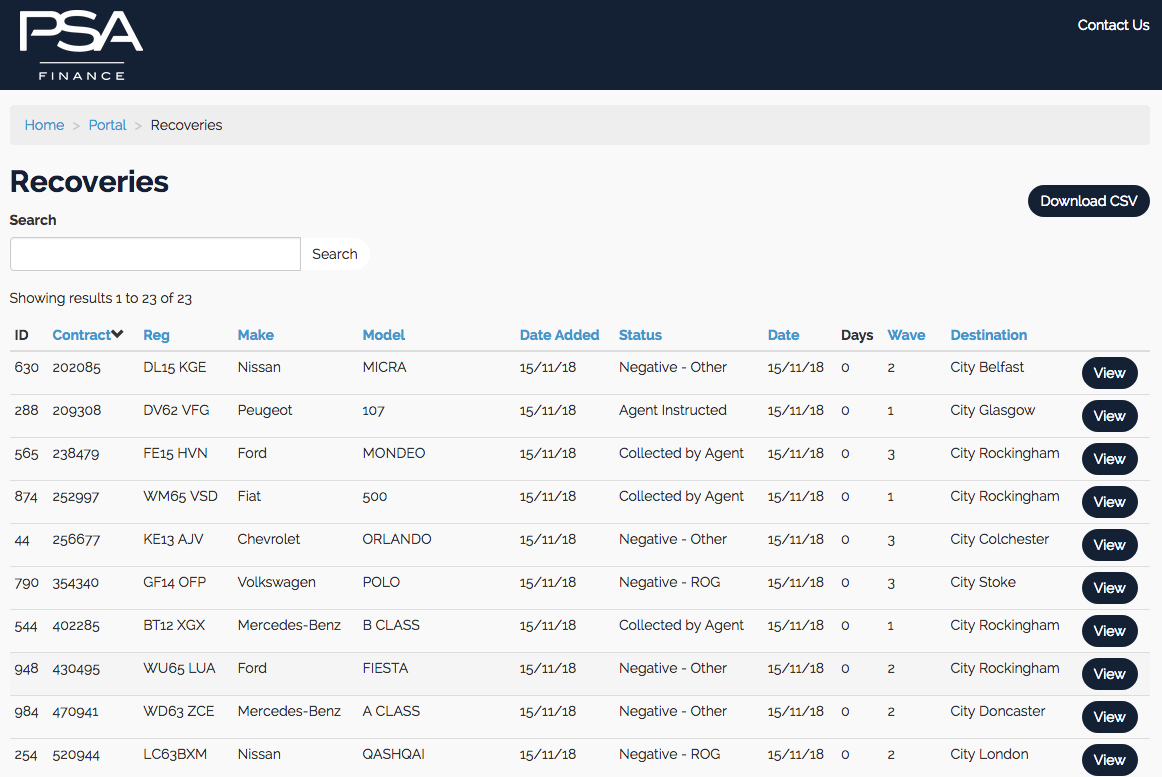The height and width of the screenshot is (777, 1162).
Task: Click the Peugeot make cell
Action: click(x=265, y=410)
